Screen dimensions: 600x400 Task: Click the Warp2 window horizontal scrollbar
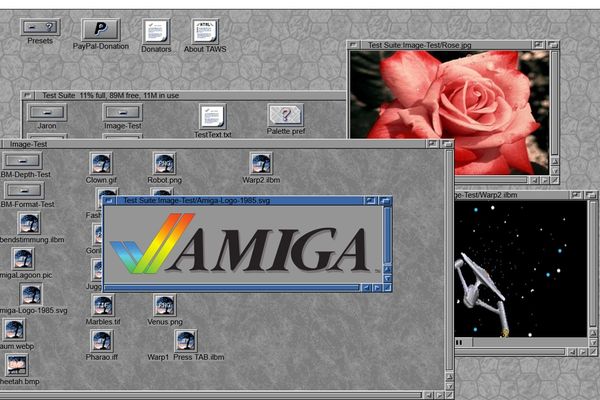pos(509,352)
